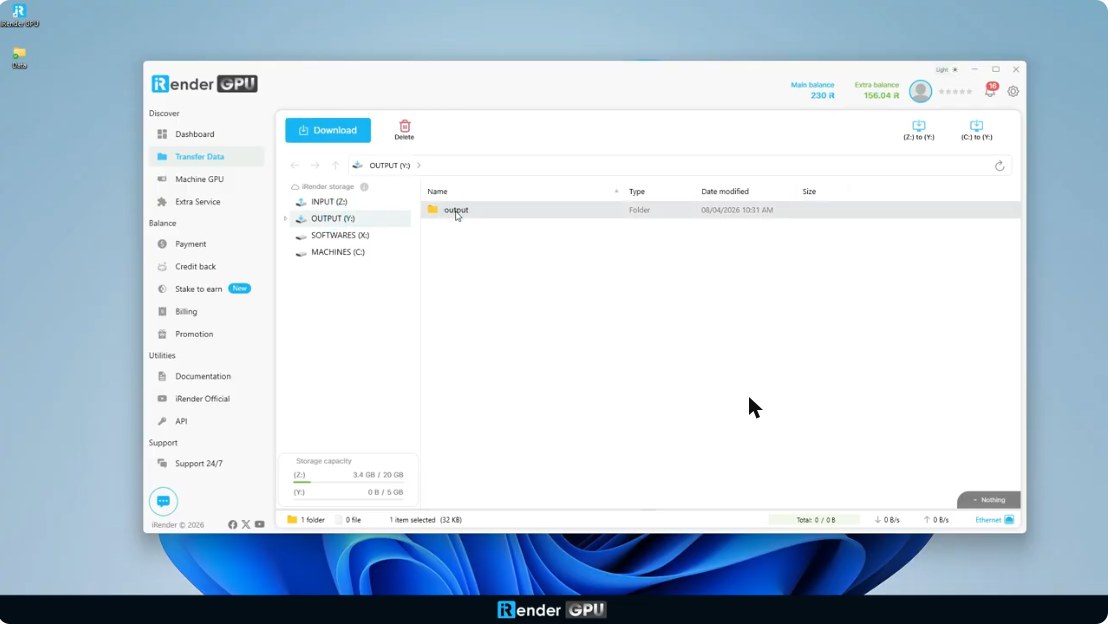This screenshot has width=1108, height=624.
Task: Open the Payment page
Action: pos(206,244)
